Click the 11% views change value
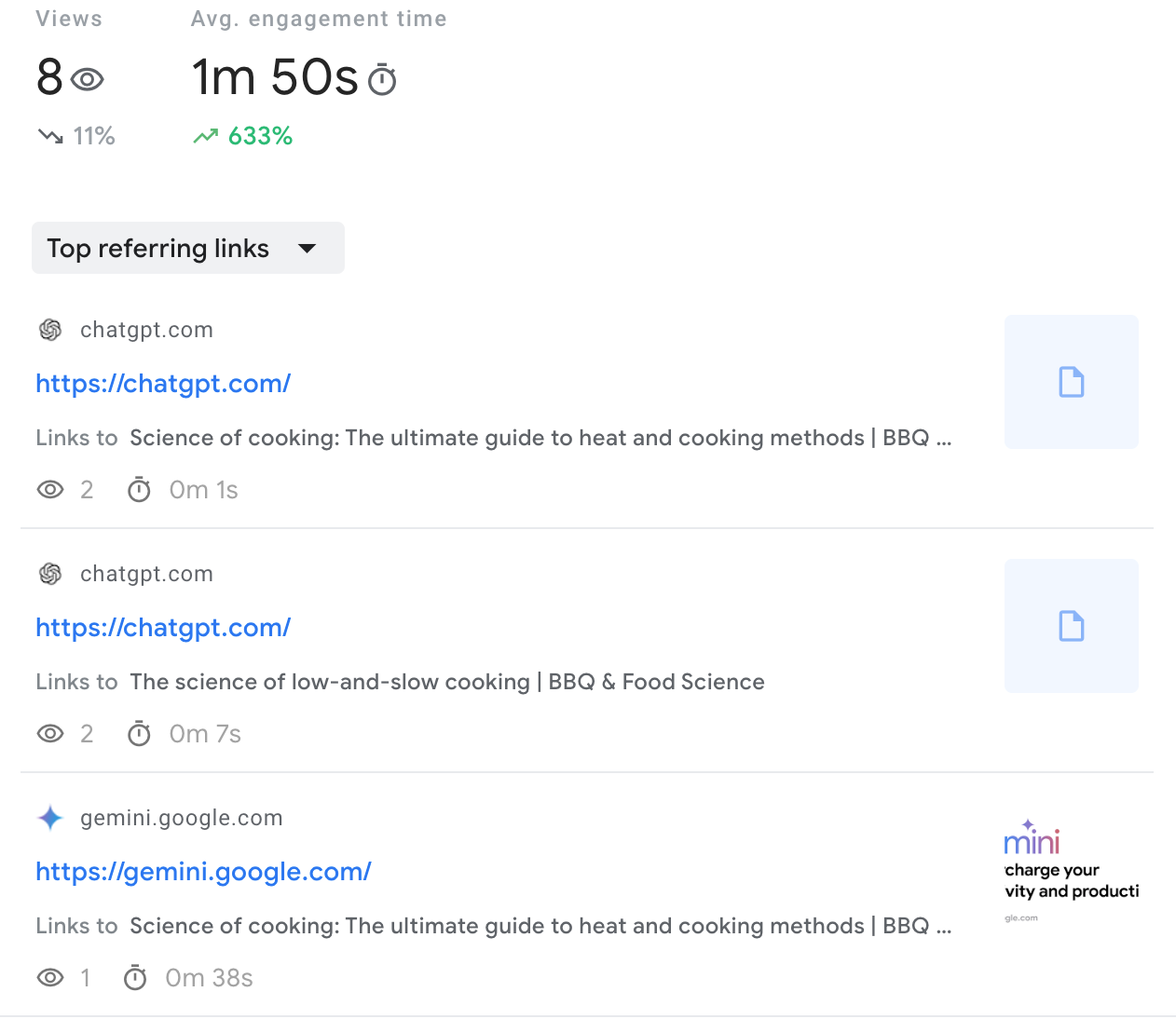 tap(94, 137)
